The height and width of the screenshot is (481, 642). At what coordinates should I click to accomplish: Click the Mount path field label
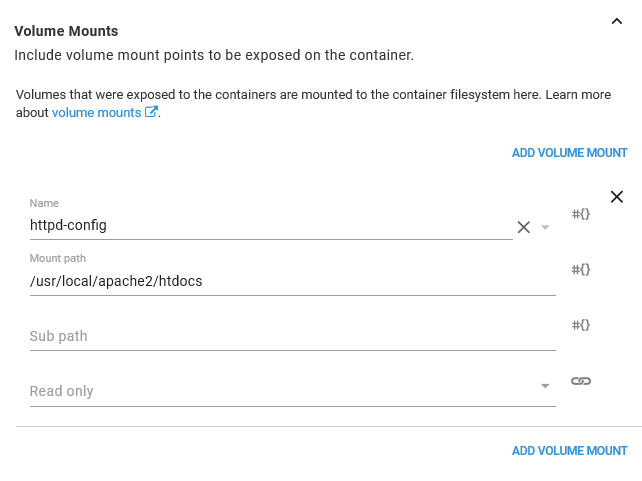[x=58, y=259]
